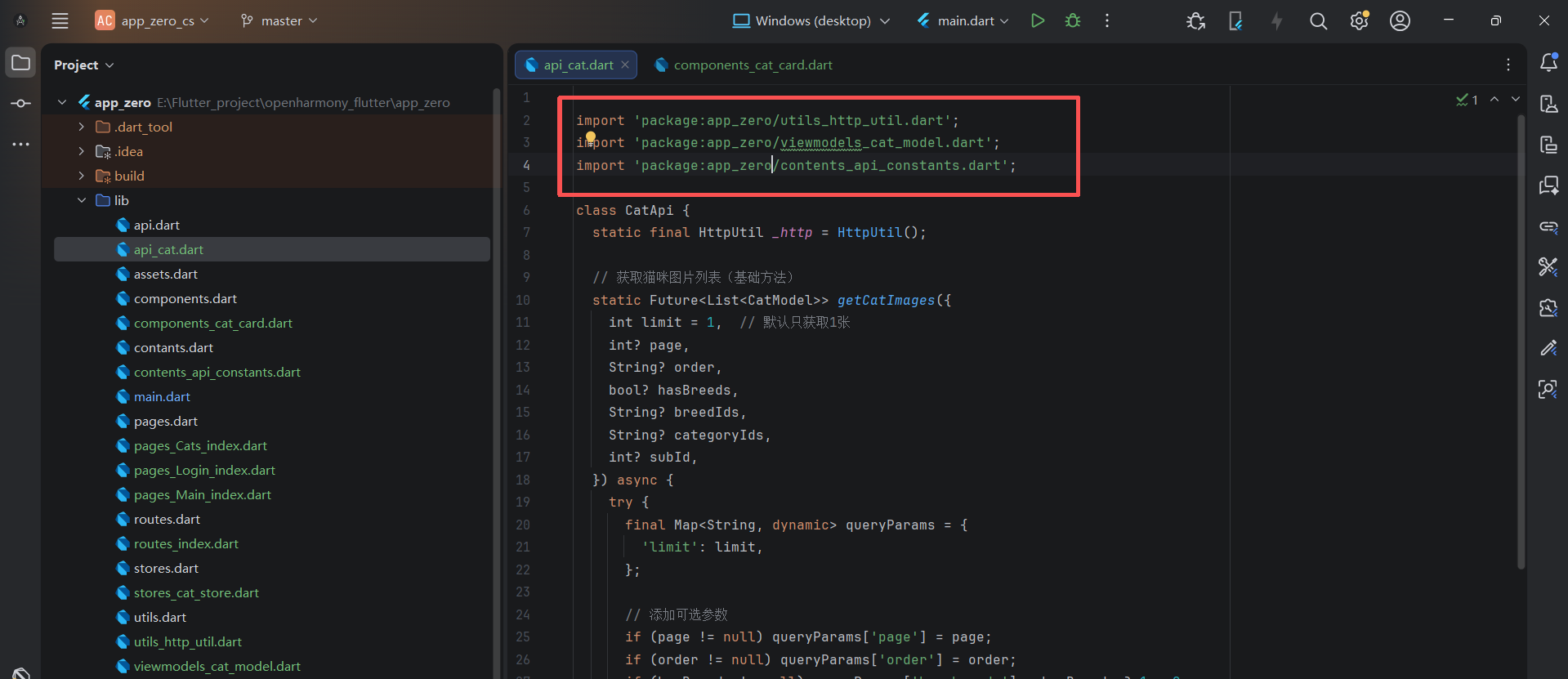Open contents_api_constants.dart in tree

(217, 372)
